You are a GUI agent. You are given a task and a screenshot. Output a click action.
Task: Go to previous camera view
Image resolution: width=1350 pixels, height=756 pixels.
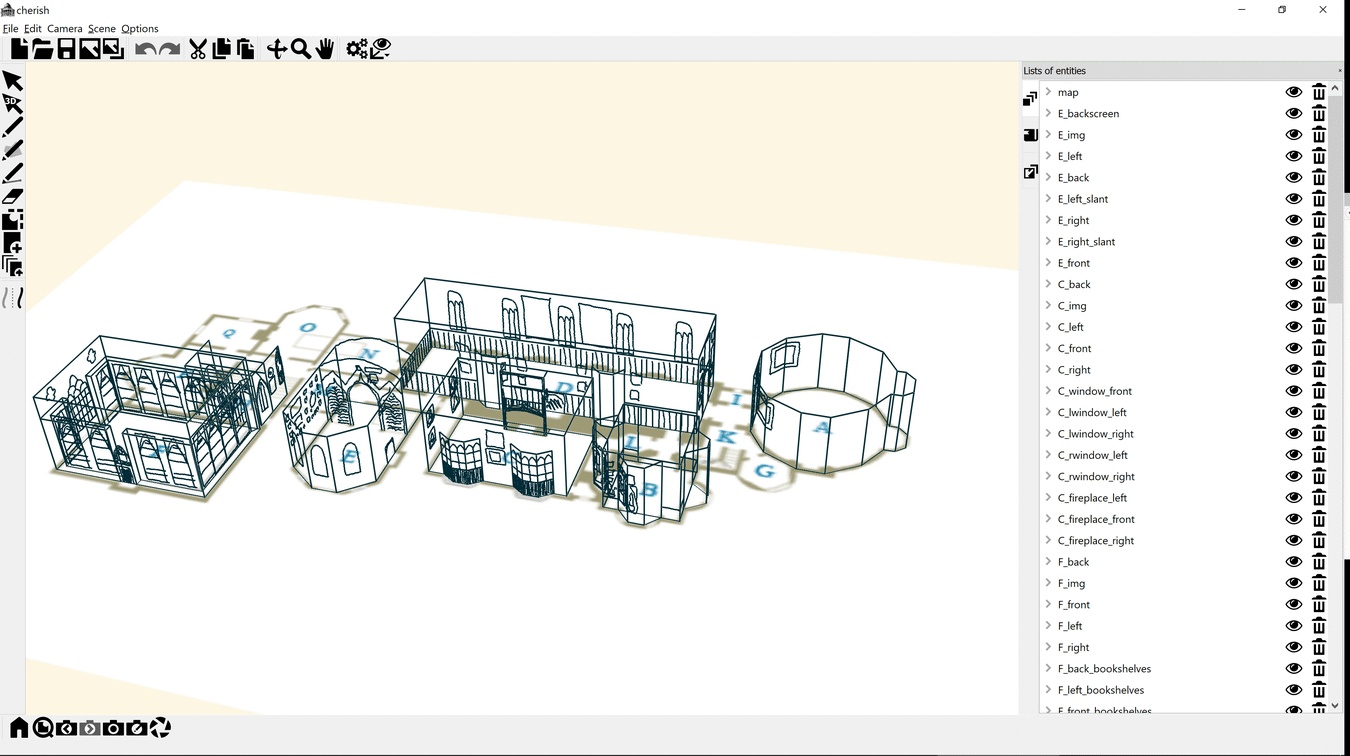(66, 728)
